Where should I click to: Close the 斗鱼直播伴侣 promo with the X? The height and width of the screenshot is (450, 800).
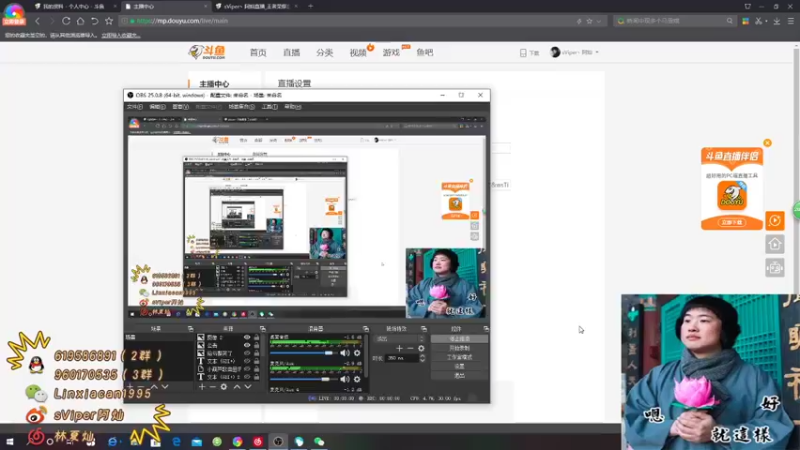[x=767, y=143]
